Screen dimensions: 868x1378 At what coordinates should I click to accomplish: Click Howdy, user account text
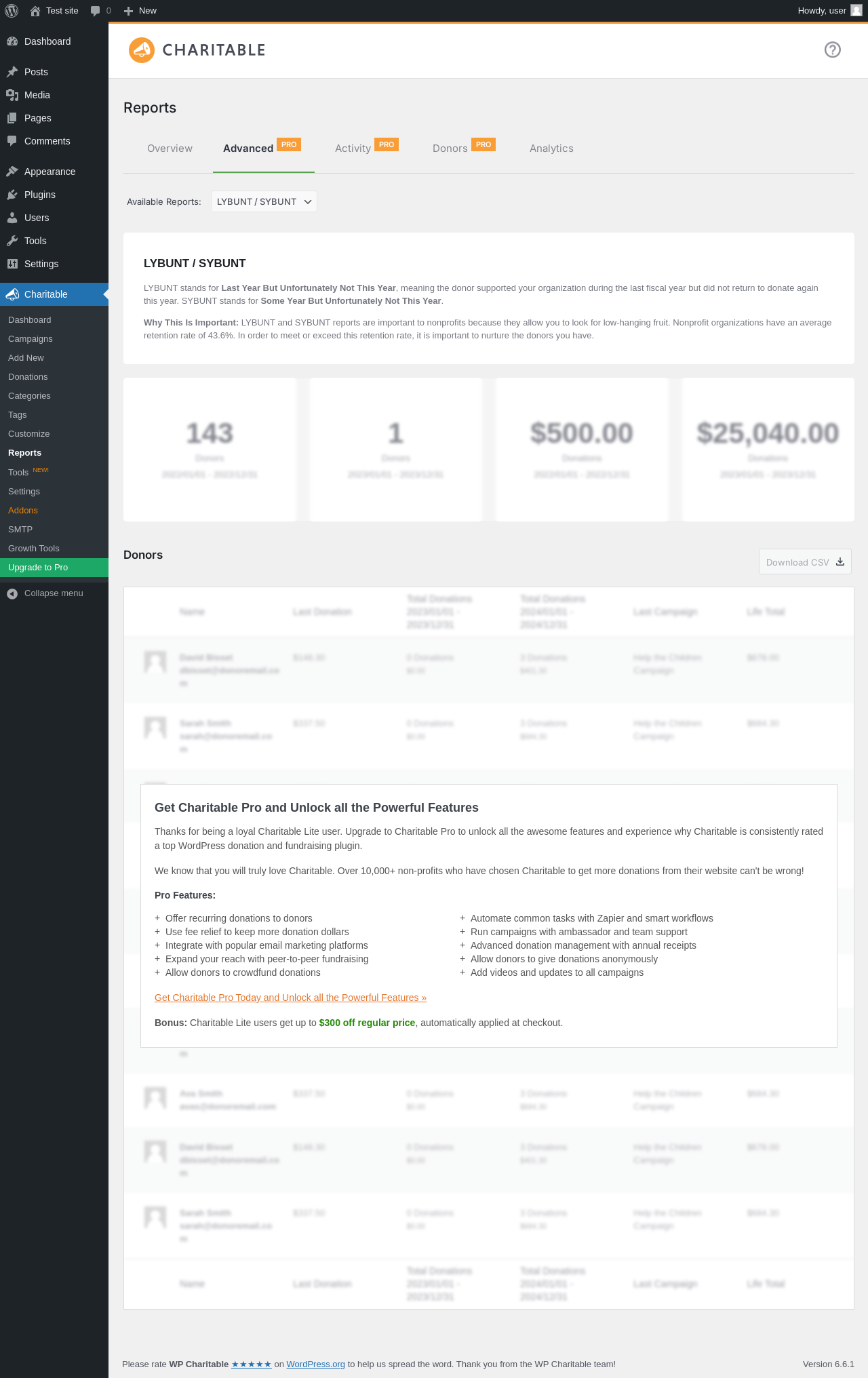pyautogui.click(x=822, y=11)
